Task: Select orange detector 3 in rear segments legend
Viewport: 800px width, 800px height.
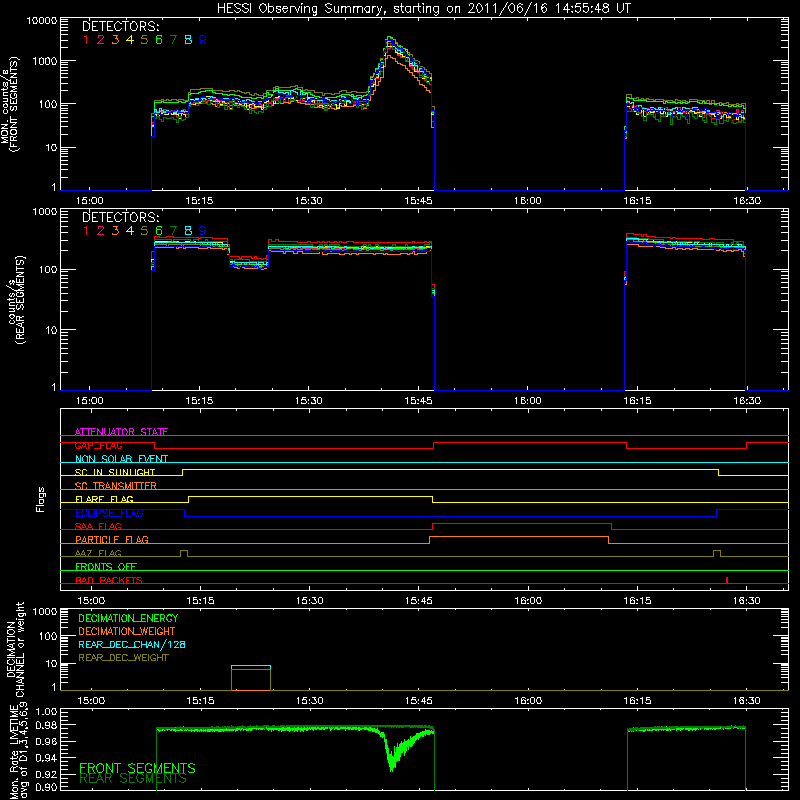Action: [x=115, y=231]
